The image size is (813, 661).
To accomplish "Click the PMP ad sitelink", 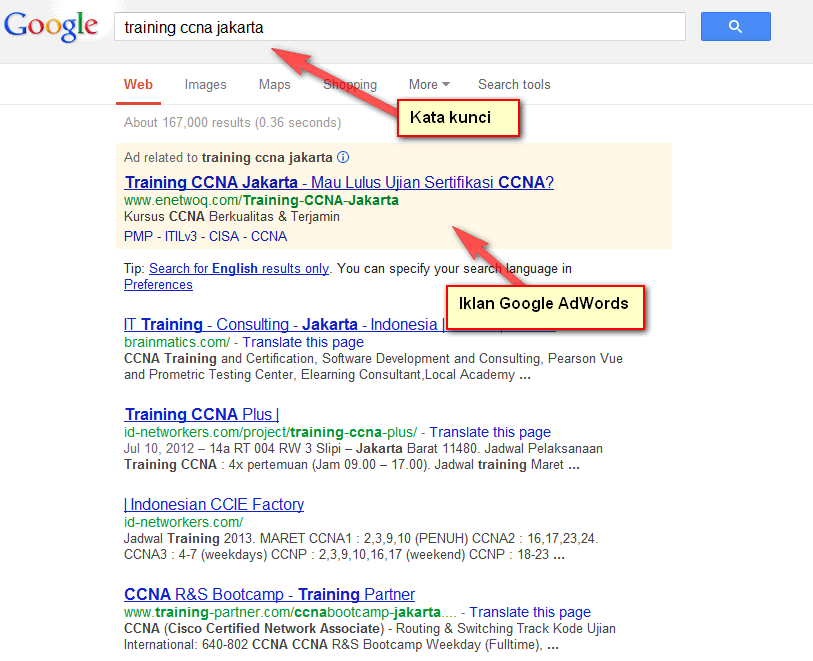I will point(138,236).
